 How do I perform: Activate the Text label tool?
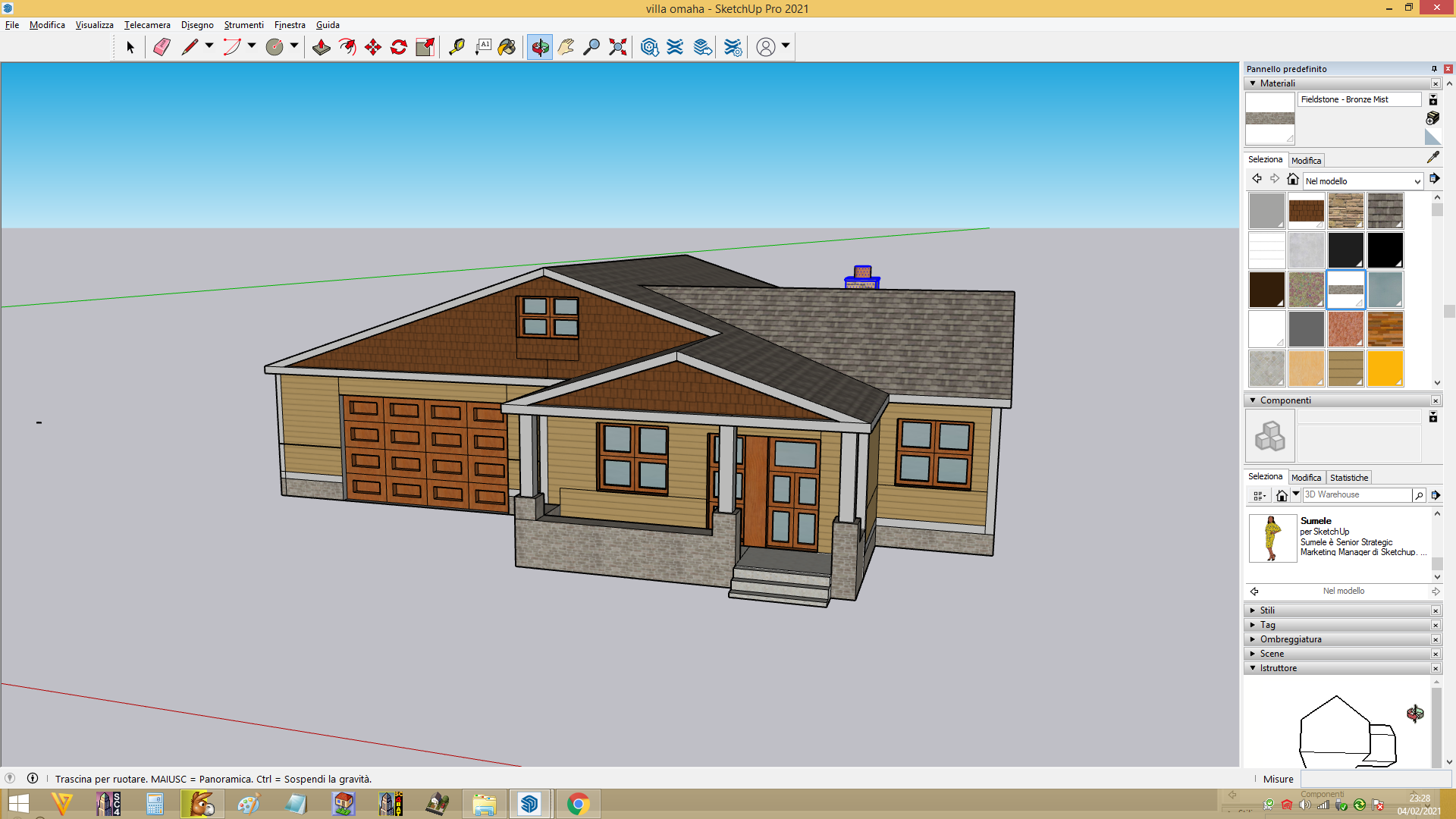click(x=483, y=47)
